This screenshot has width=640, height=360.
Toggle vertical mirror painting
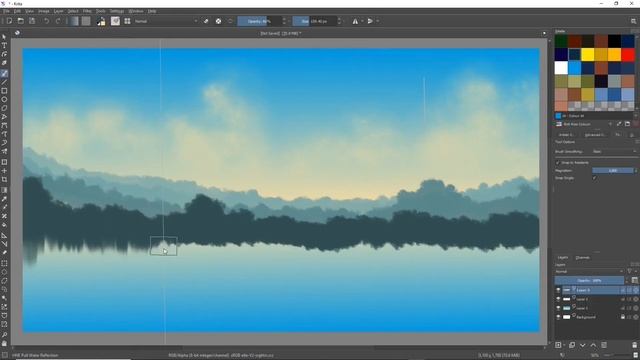(x=370, y=21)
